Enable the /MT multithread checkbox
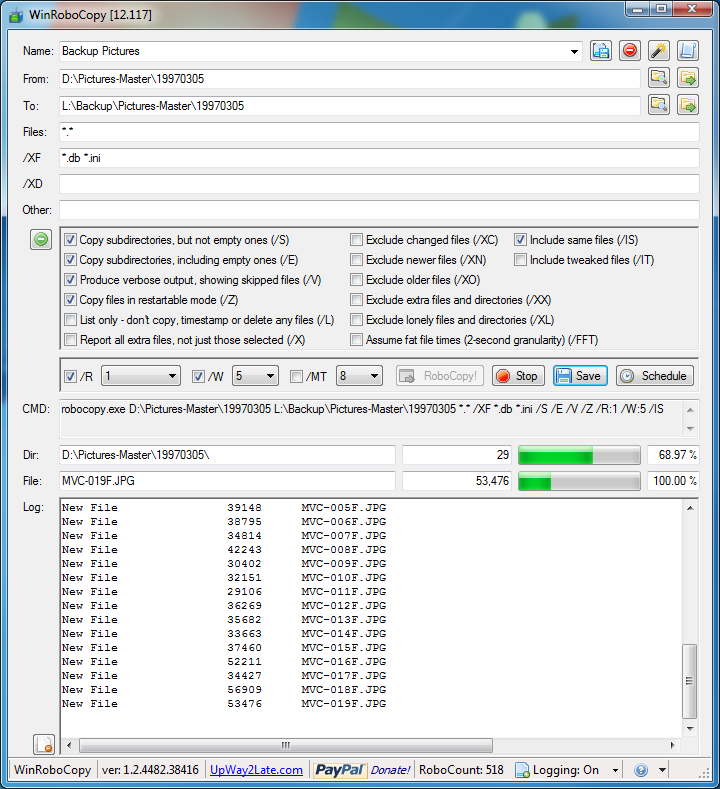 296,376
